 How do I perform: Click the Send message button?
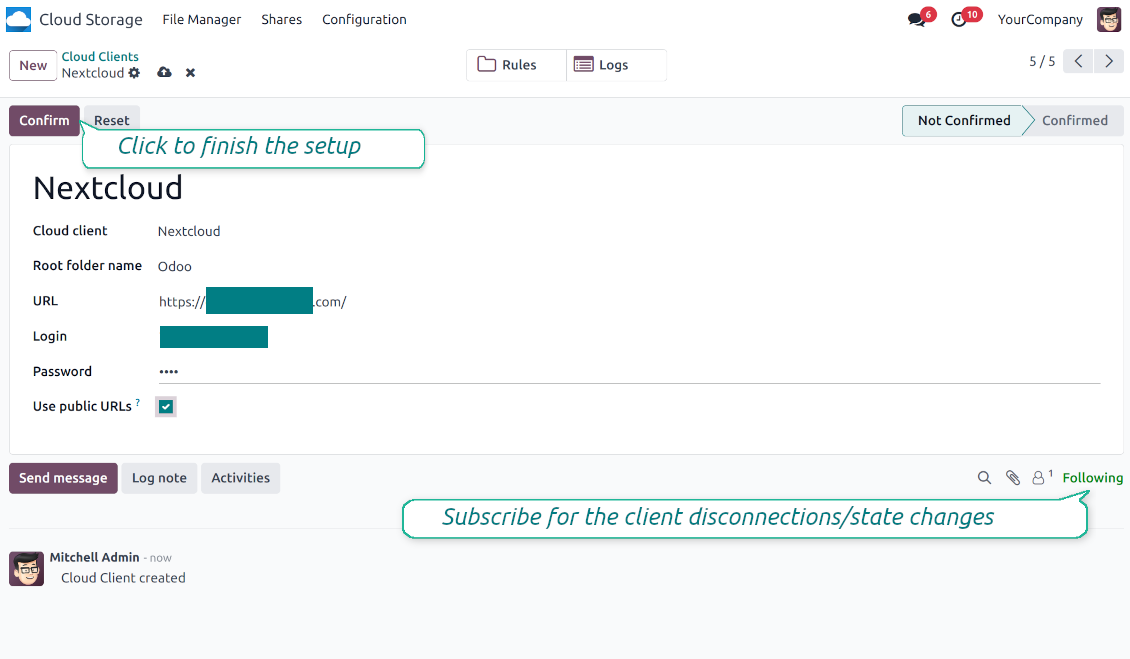coord(63,478)
